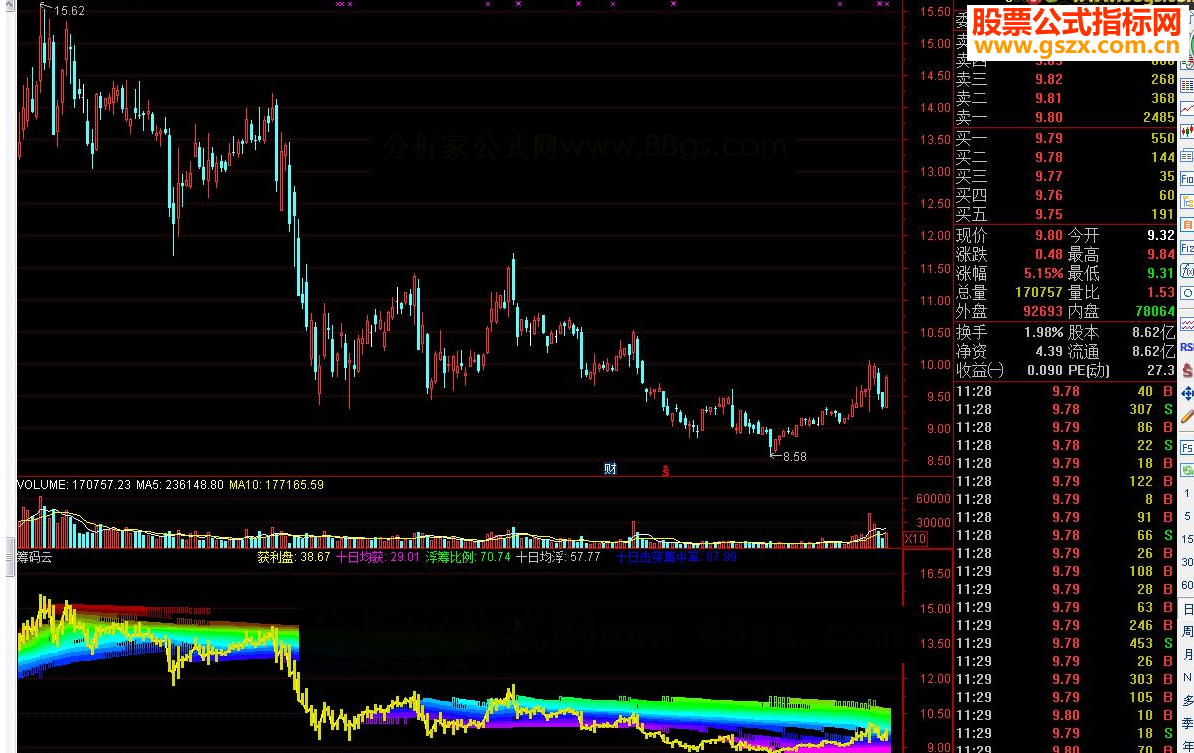Image resolution: width=1194 pixels, height=753 pixels.
Task: Click the 十日均获: 29.01 value
Action: (x=378, y=557)
